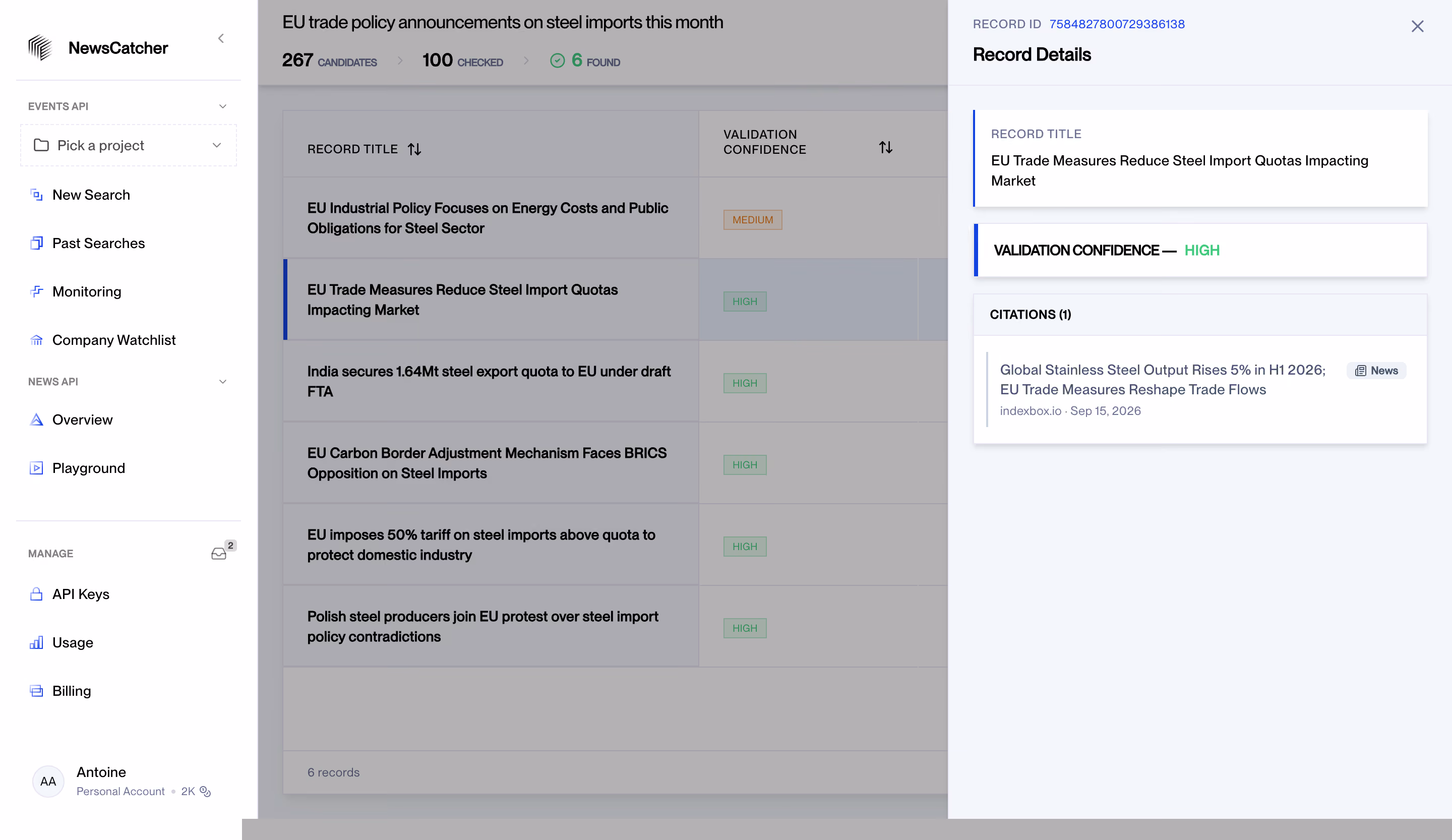Open the Pick a project dropdown
This screenshot has height=840, width=1452.
pos(129,145)
